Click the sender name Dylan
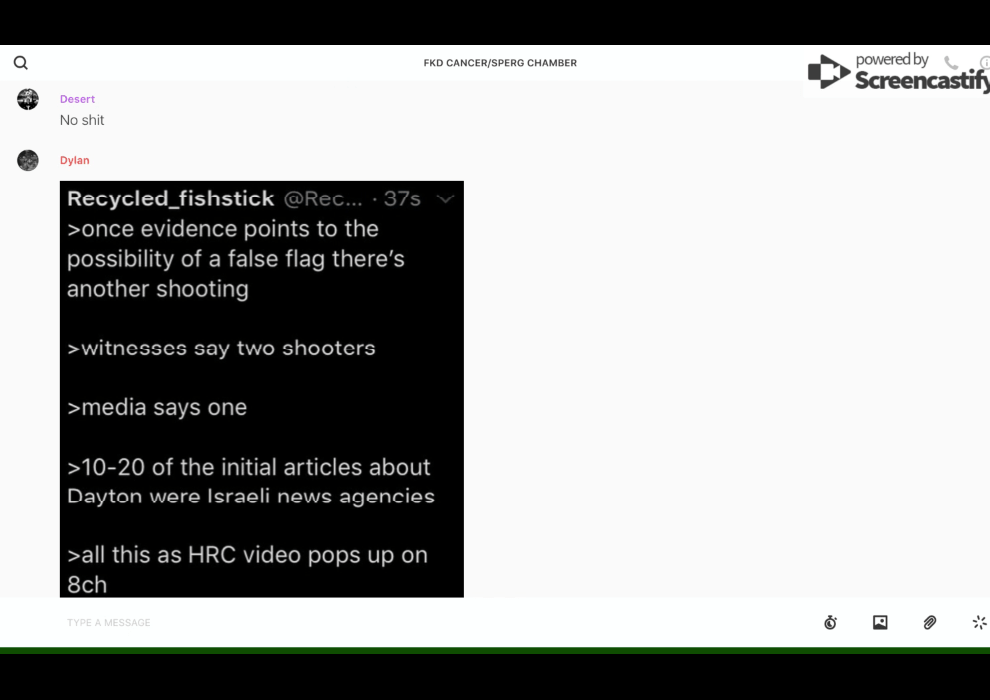The width and height of the screenshot is (990, 700). [74, 160]
